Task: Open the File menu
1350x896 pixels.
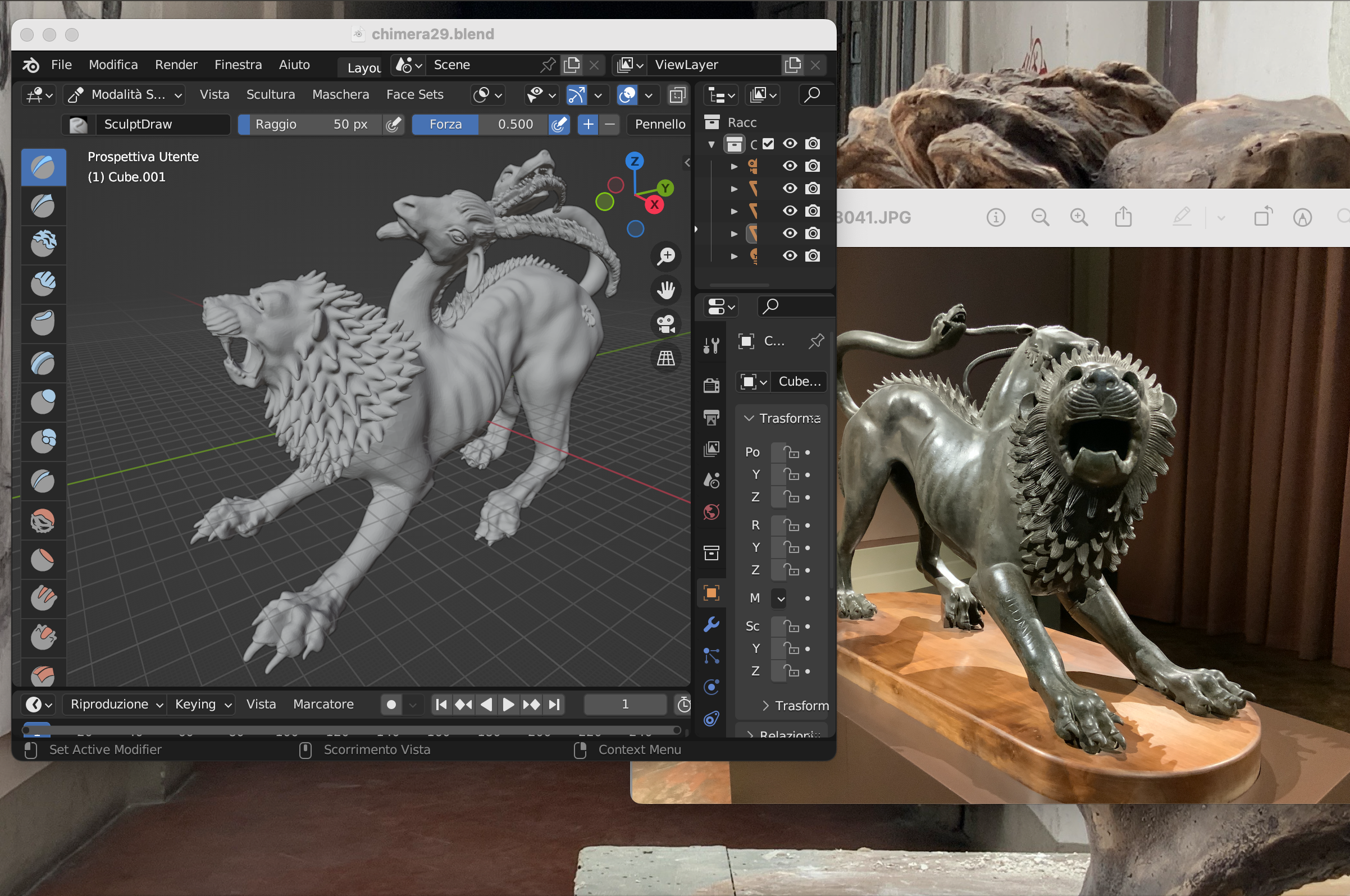Action: click(x=61, y=65)
